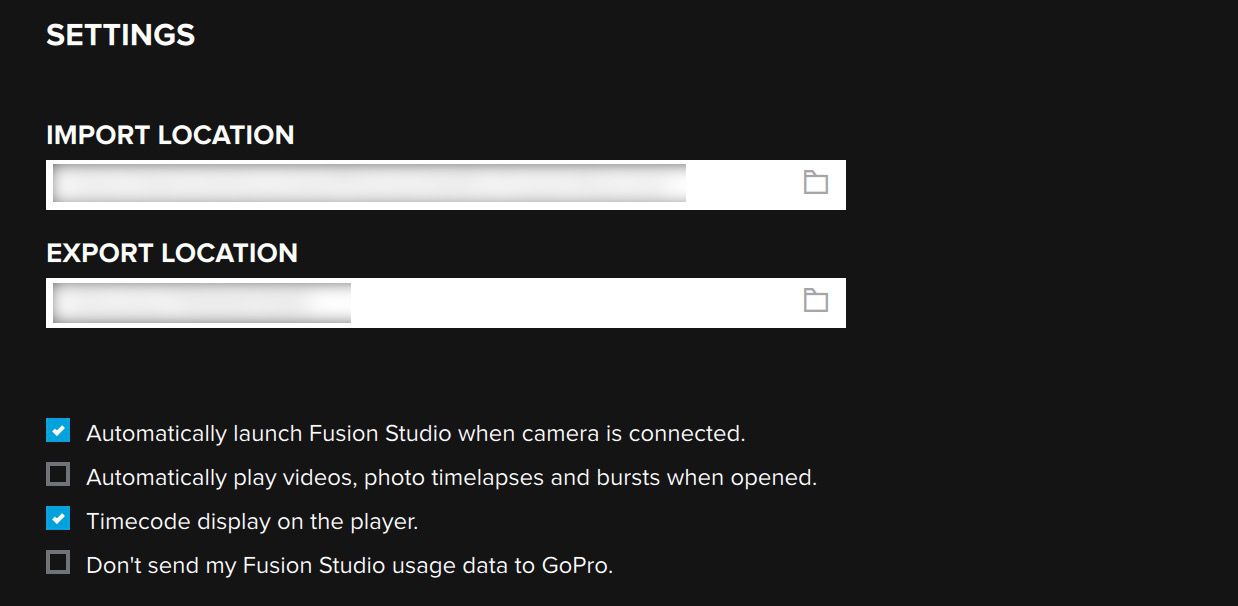Disable automatic launch when camera is connected

pyautogui.click(x=58, y=431)
